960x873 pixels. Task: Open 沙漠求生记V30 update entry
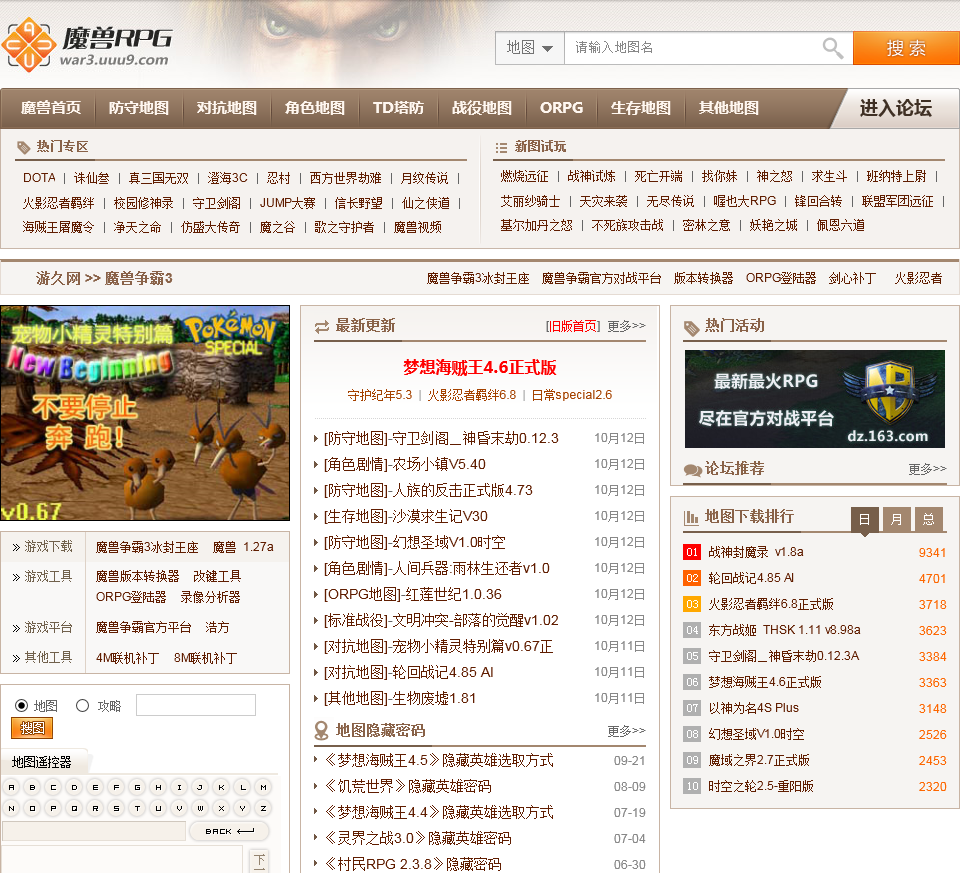[406, 517]
